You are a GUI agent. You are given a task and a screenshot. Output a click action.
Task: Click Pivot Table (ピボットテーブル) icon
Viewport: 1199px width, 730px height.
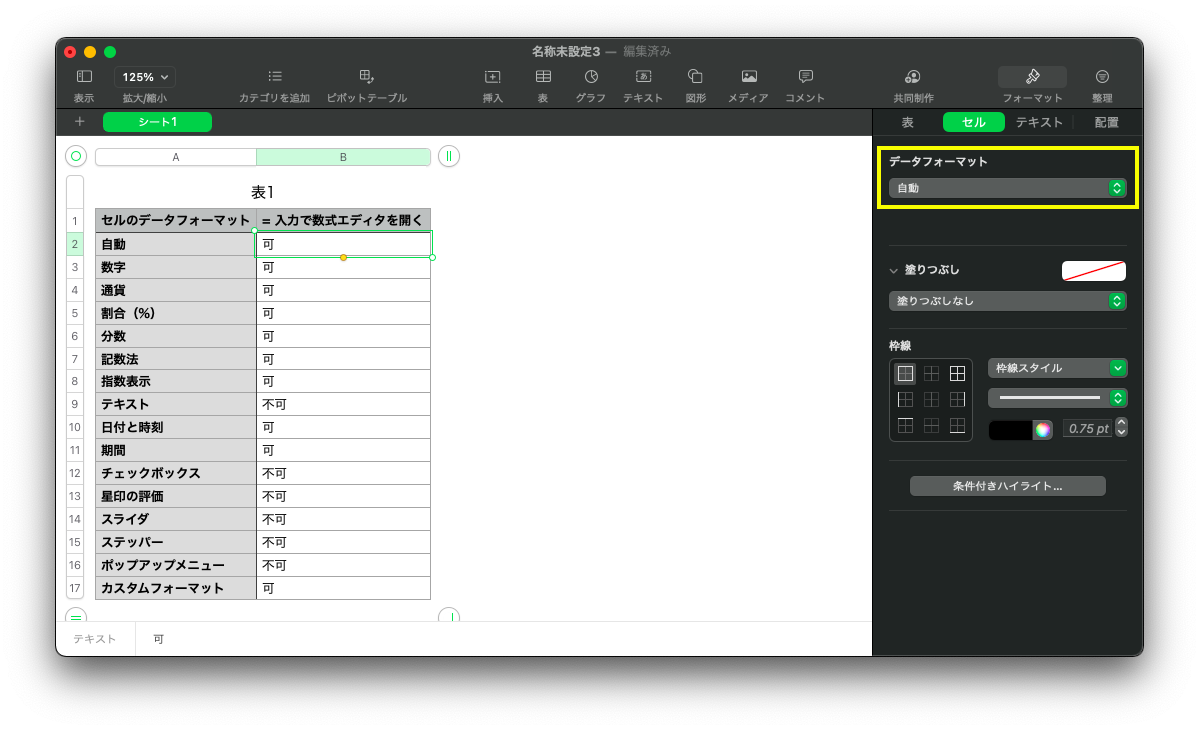click(366, 77)
